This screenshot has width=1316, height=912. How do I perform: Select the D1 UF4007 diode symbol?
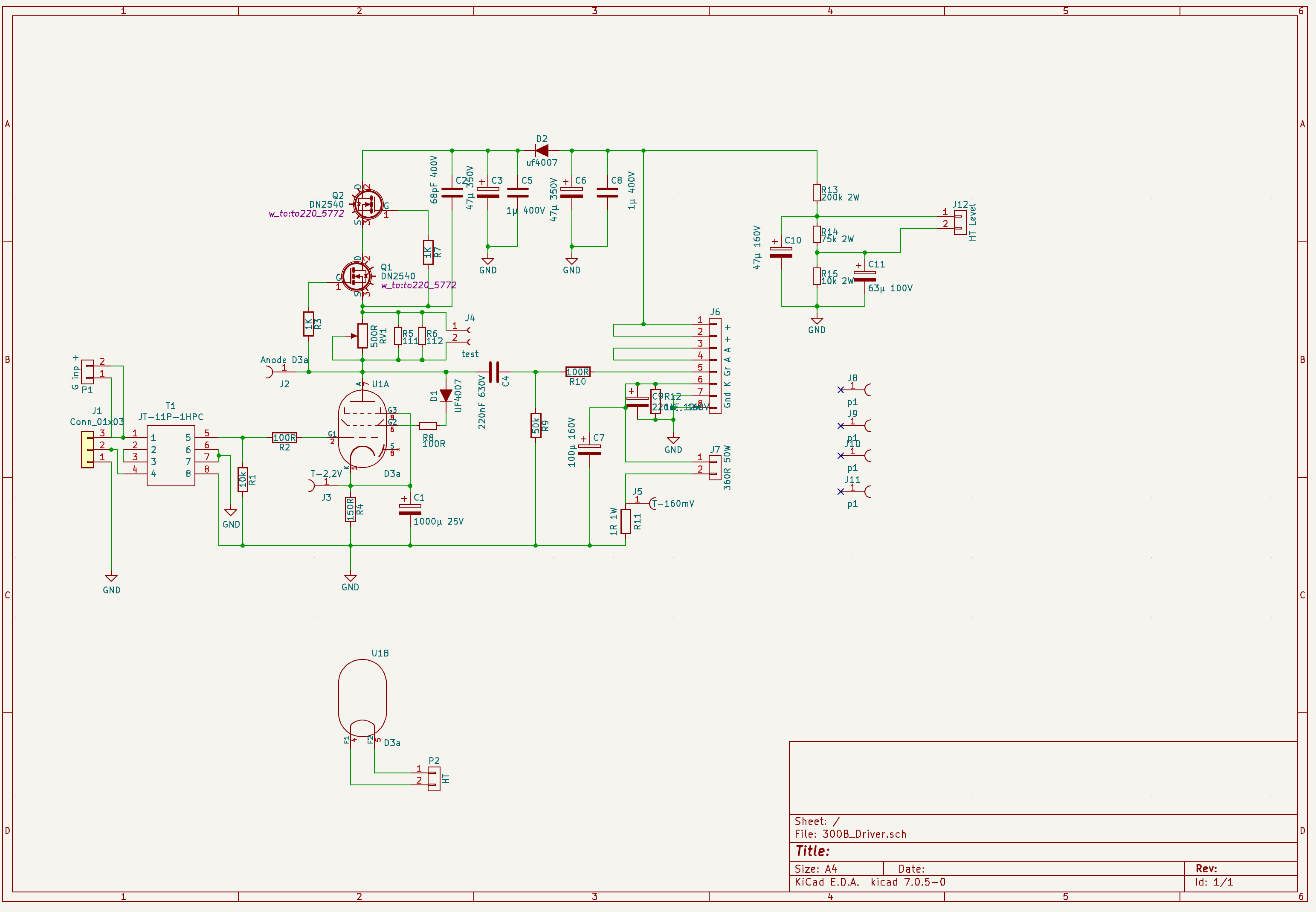(446, 395)
